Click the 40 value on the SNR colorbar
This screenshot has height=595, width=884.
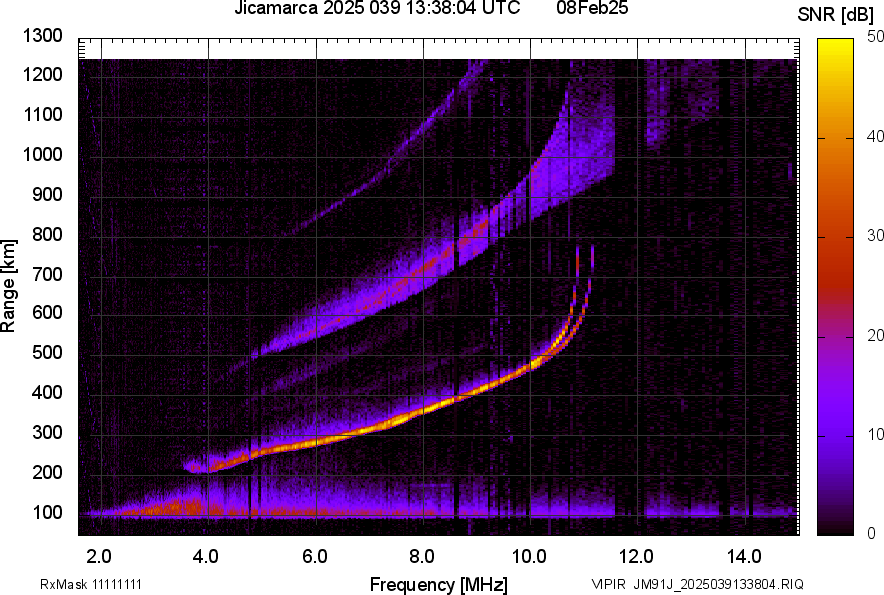(x=876, y=136)
